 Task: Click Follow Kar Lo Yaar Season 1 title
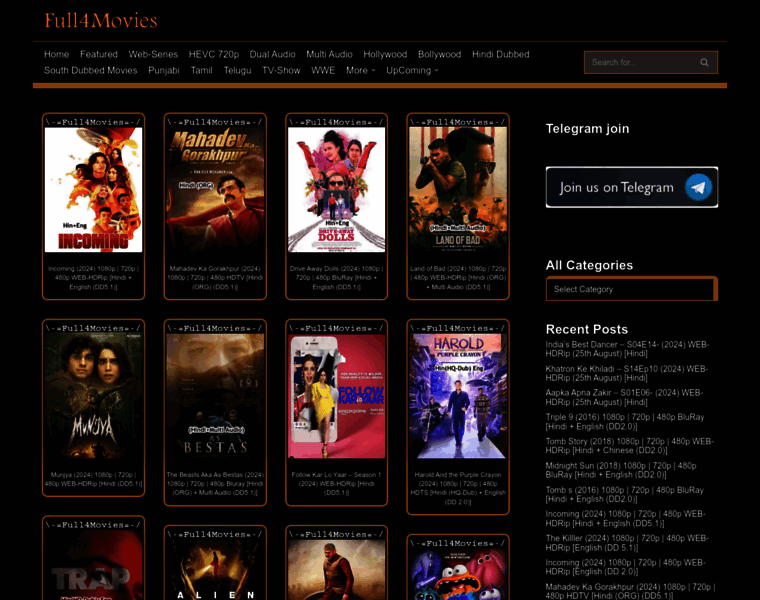[336, 484]
